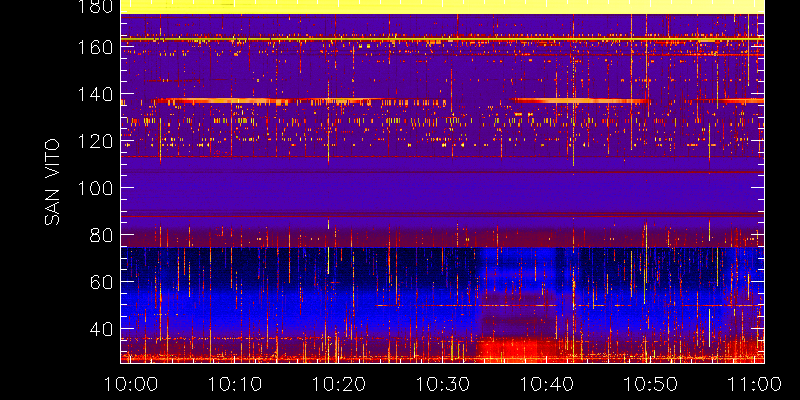
Task: Click the 10:50 time axis label
Action: click(653, 384)
